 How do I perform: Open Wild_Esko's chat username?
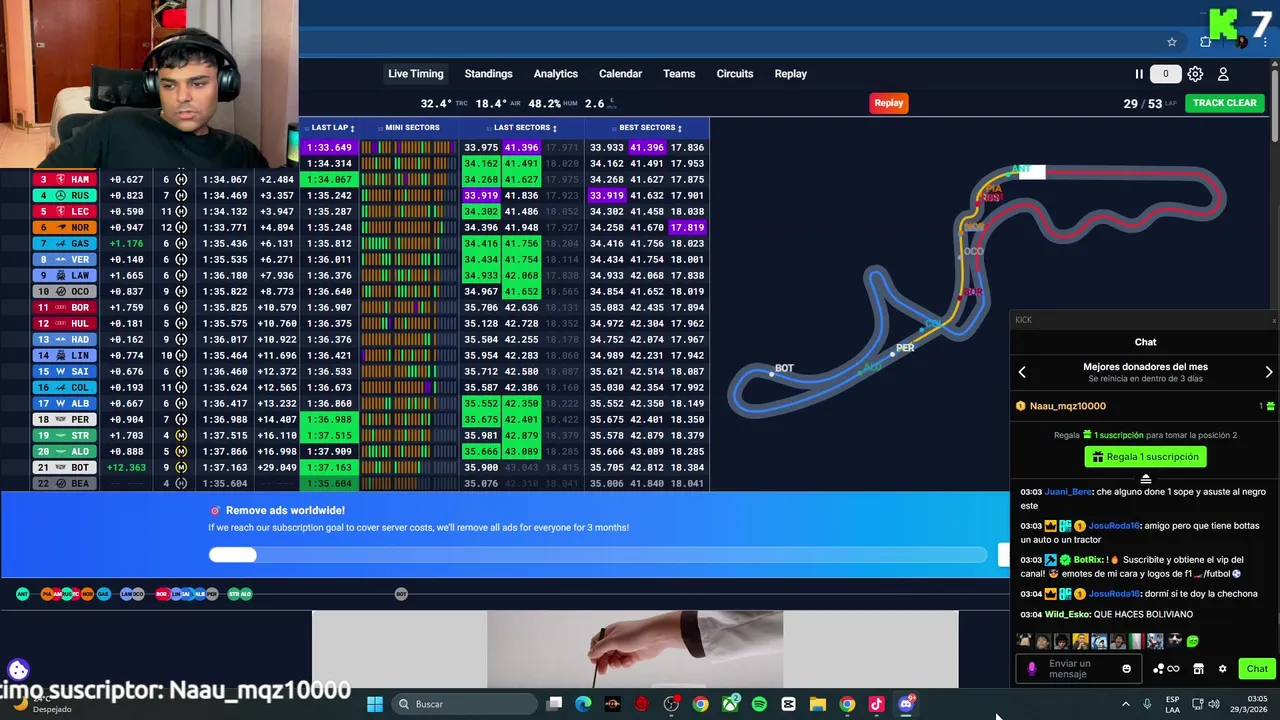1068,615
